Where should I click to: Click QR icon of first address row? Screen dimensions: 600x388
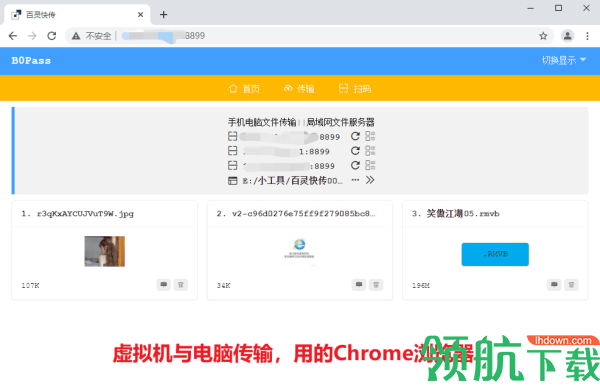click(233, 137)
